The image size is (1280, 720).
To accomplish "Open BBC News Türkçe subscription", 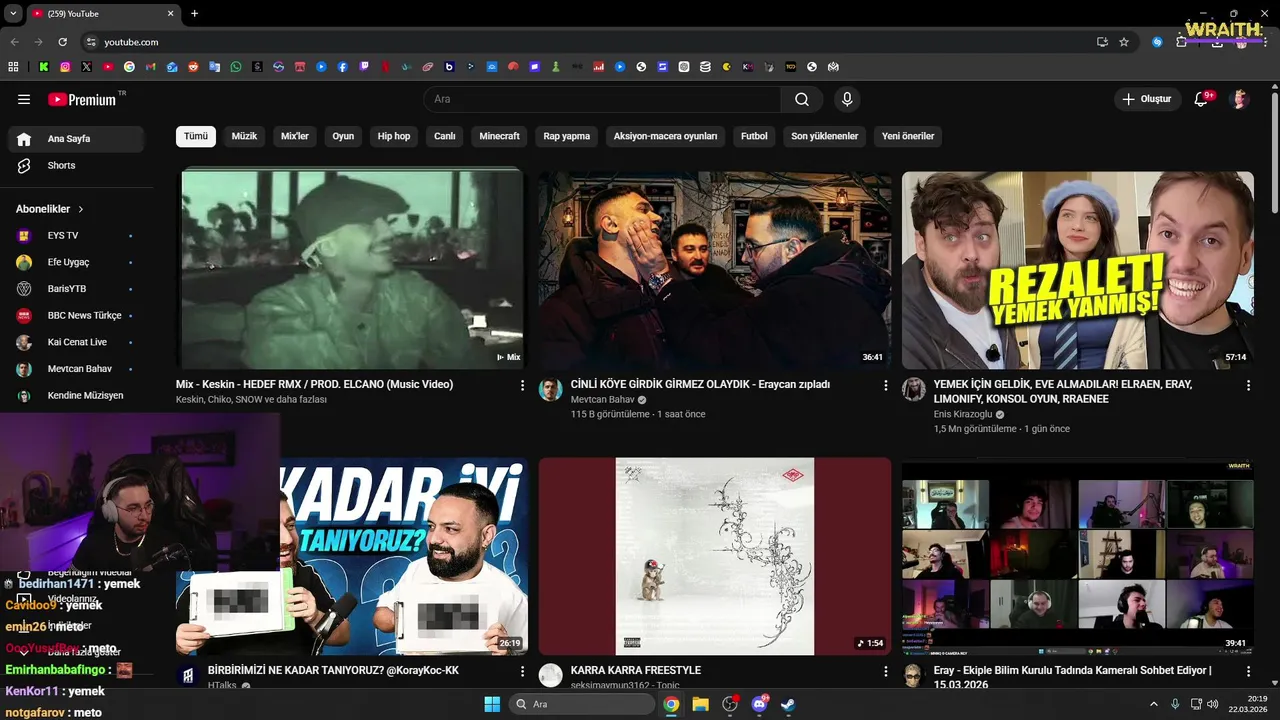I will tap(76, 316).
